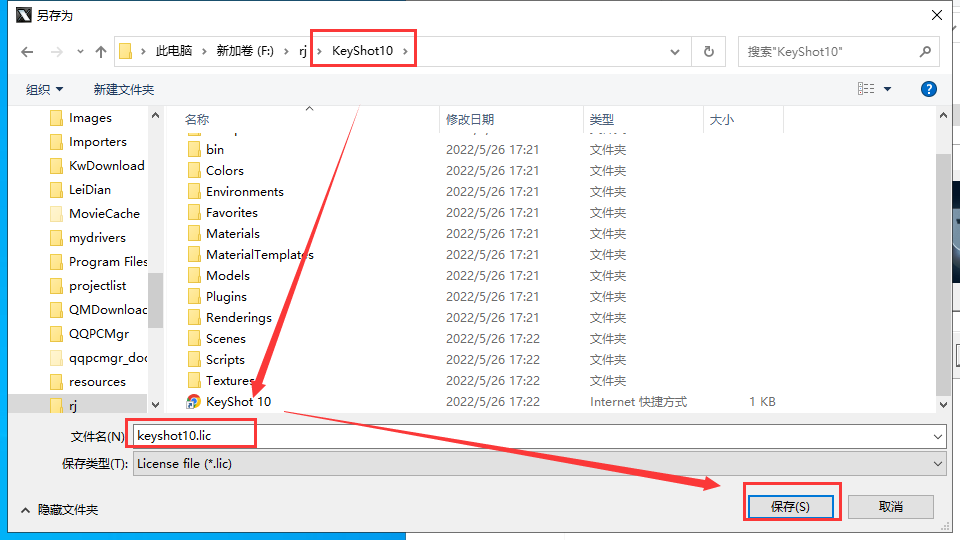This screenshot has height=540, width=960.
Task: Click 此电脑 in the address path
Action: coord(174,51)
